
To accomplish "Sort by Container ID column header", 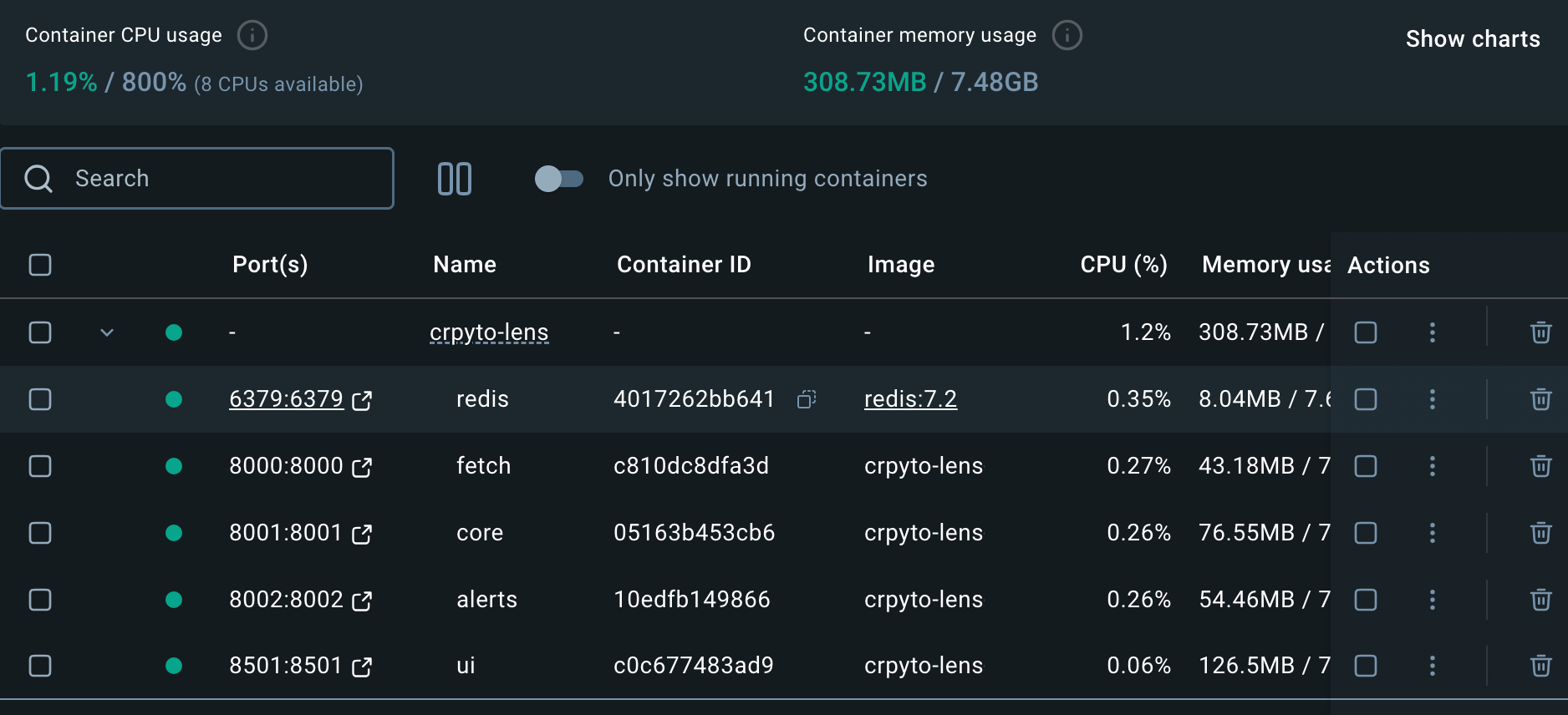I will coord(684,265).
